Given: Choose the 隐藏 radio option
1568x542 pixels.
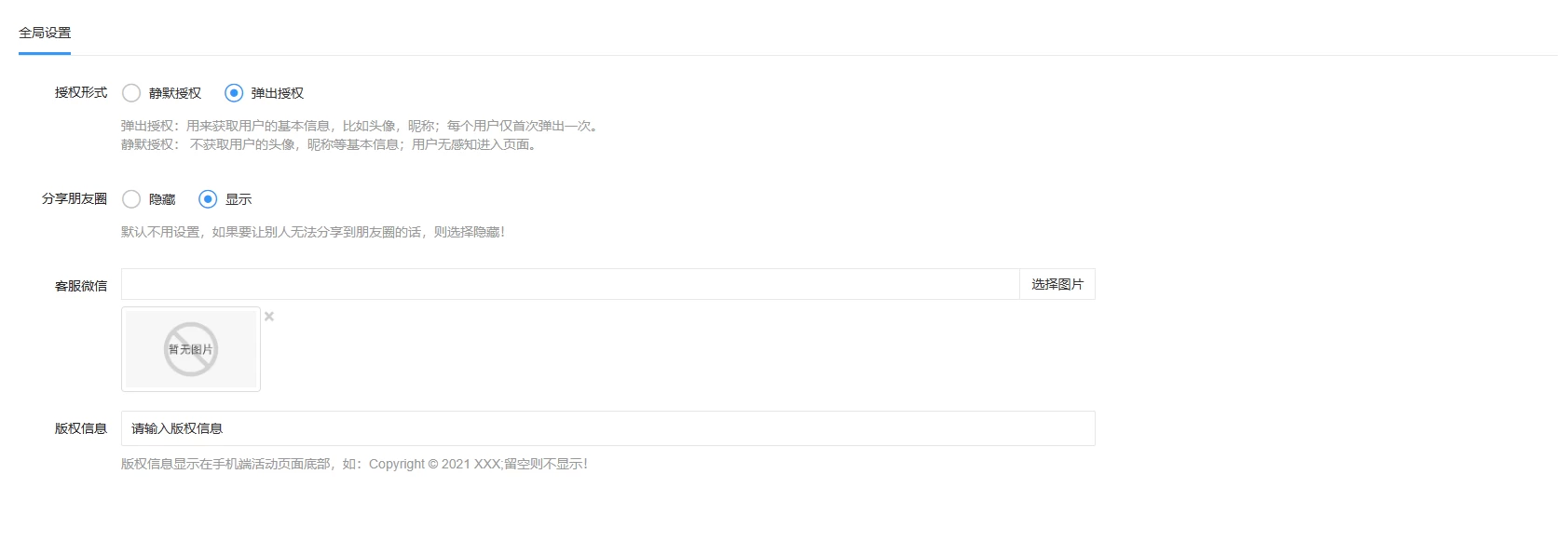Looking at the screenshot, I should pos(131,199).
